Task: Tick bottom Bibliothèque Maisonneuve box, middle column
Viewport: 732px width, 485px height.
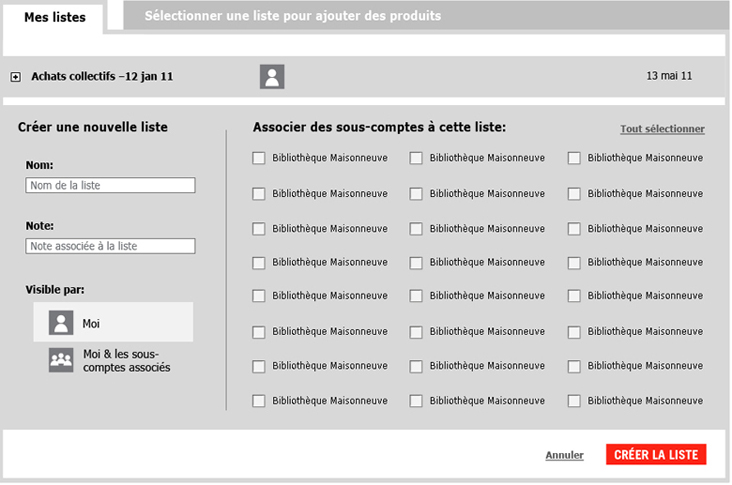Action: pos(416,401)
